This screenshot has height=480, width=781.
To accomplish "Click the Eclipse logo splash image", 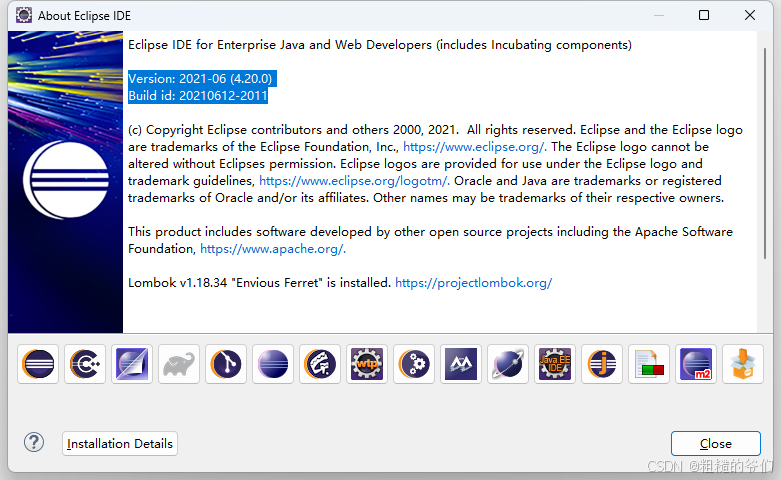I will (65, 182).
